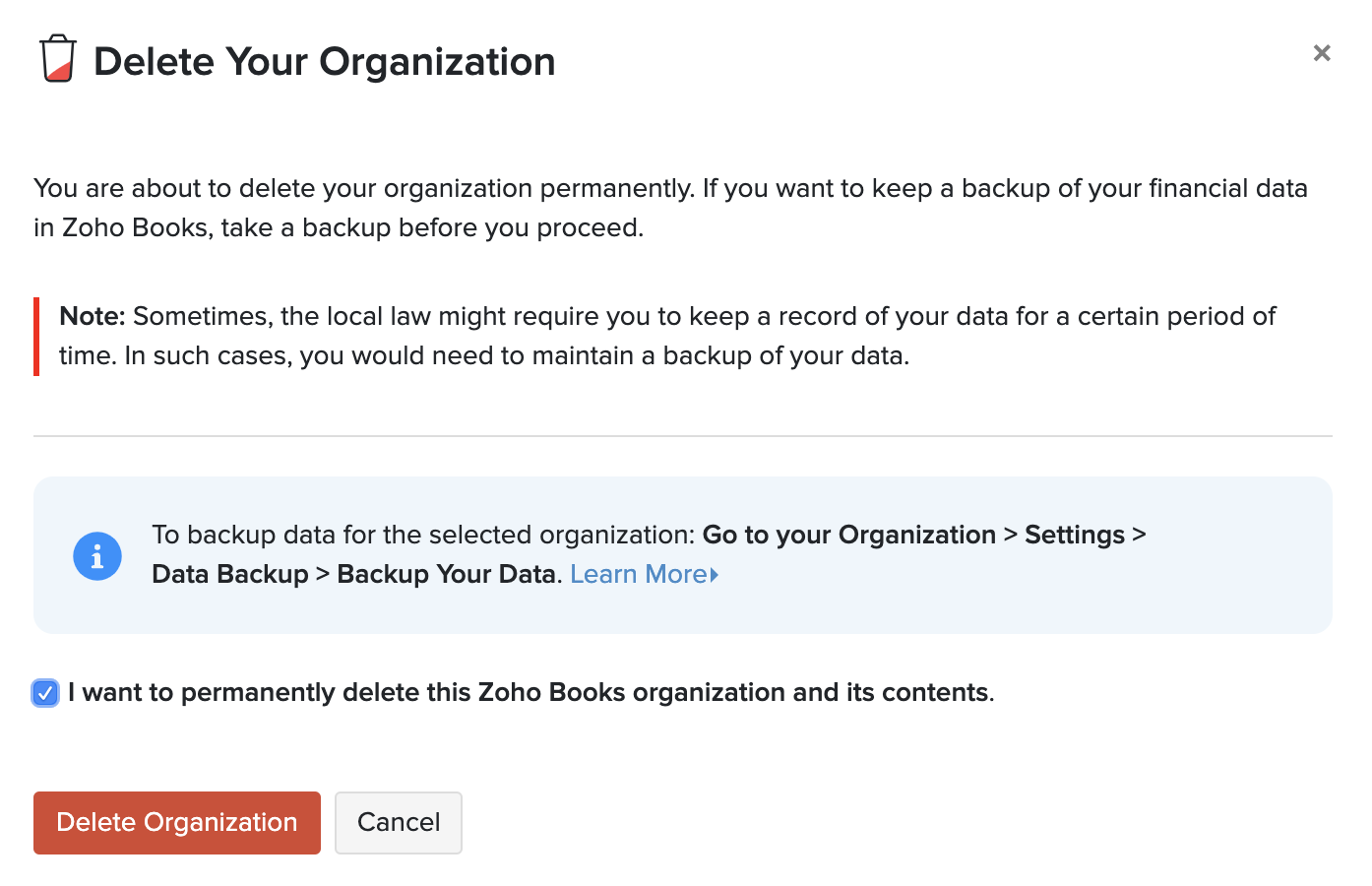Click 'To backup data for the selected organization' text
Image resolution: width=1372 pixels, height=886 pixels.
423,535
